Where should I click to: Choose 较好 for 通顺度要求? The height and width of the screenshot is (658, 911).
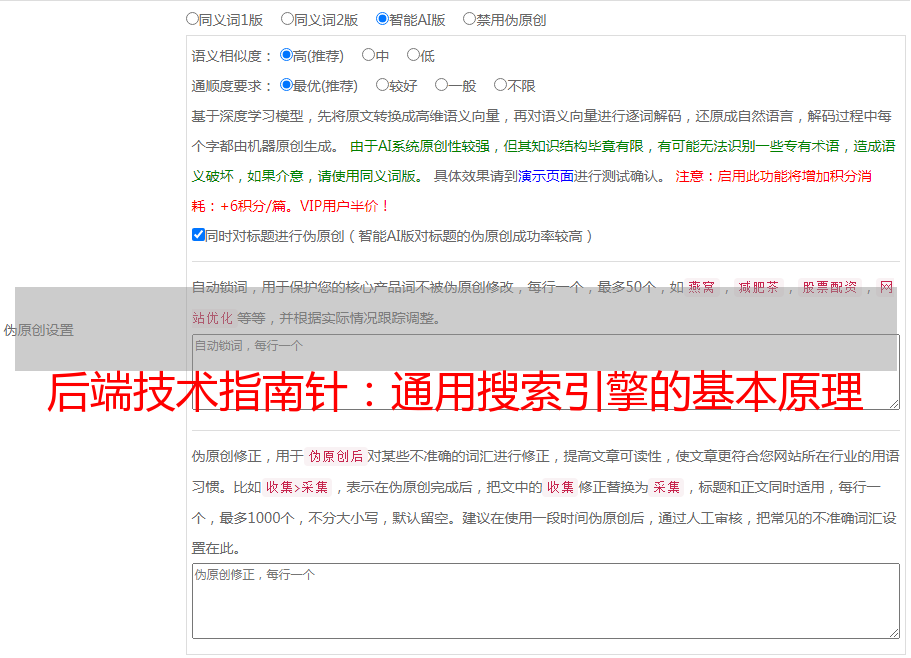[x=382, y=85]
